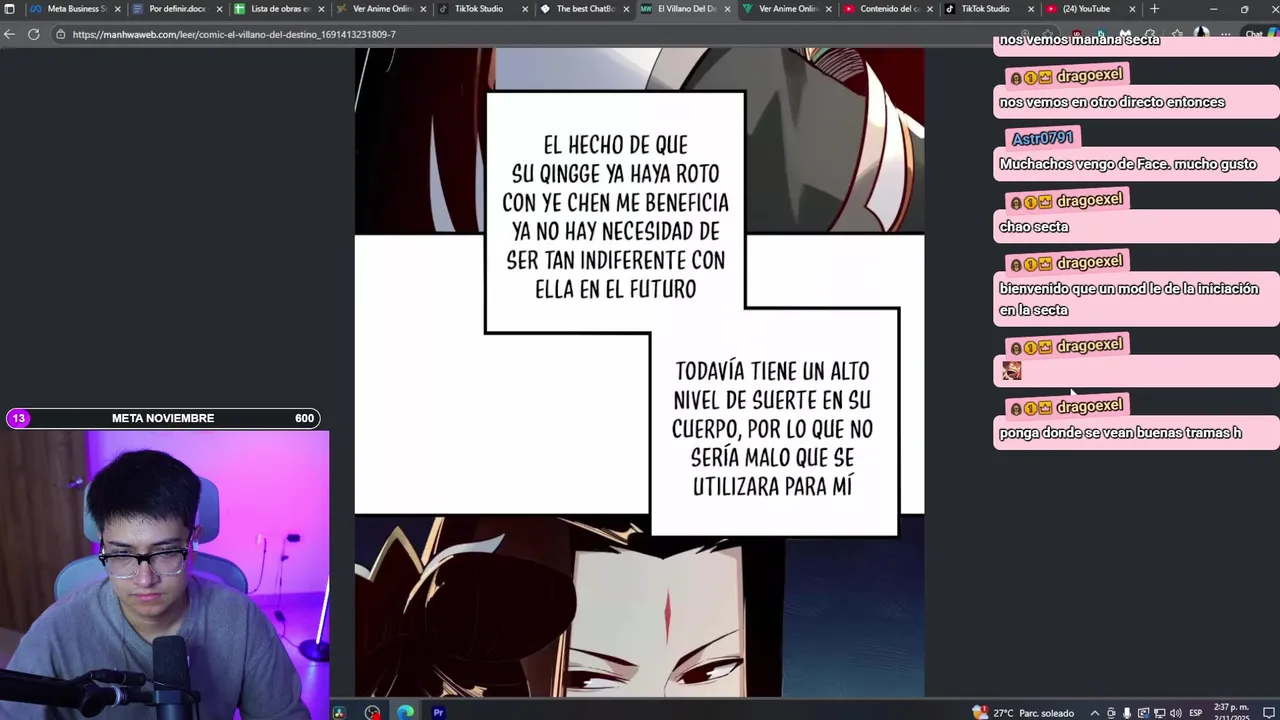This screenshot has width=1280, height=720.
Task: Open the 27°C Parc. soleado weather widget
Action: point(1023,713)
